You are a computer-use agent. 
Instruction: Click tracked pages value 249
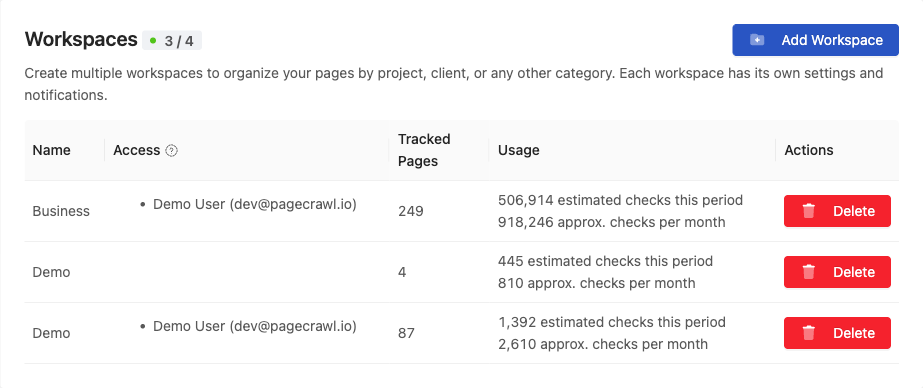pyautogui.click(x=411, y=211)
